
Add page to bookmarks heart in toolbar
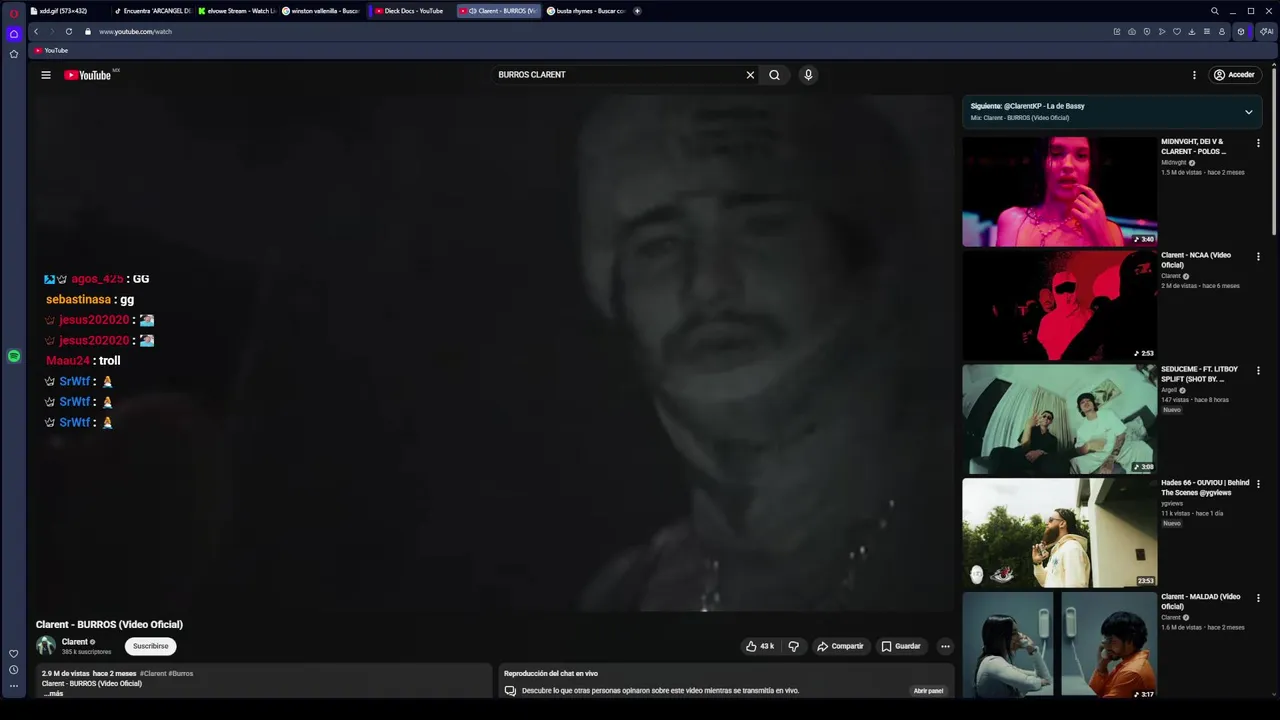pyautogui.click(x=1177, y=32)
